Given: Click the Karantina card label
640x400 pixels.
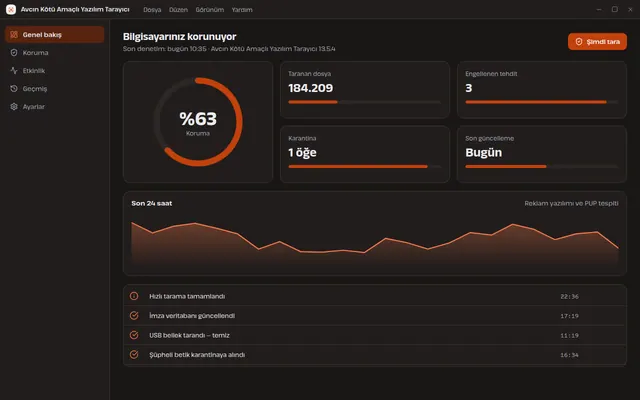Looking at the screenshot, I should pos(302,138).
